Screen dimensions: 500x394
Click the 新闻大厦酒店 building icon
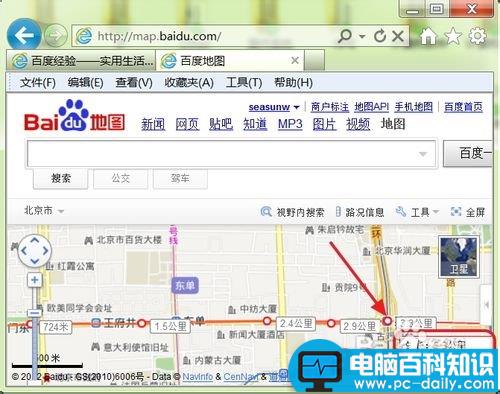click(221, 334)
